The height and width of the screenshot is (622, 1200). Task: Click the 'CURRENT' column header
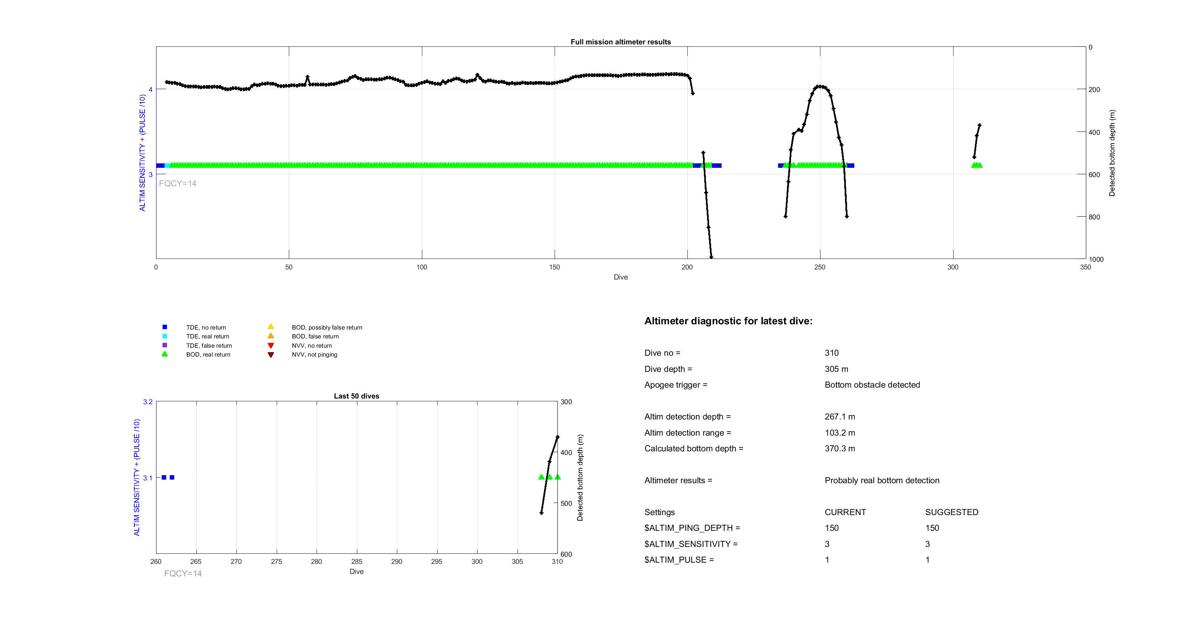845,513
